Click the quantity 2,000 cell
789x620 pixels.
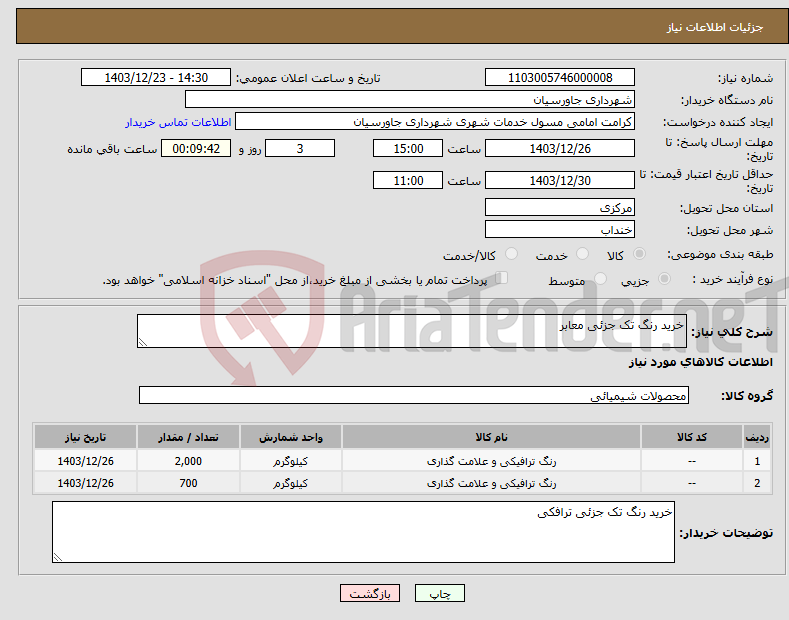coord(188,461)
